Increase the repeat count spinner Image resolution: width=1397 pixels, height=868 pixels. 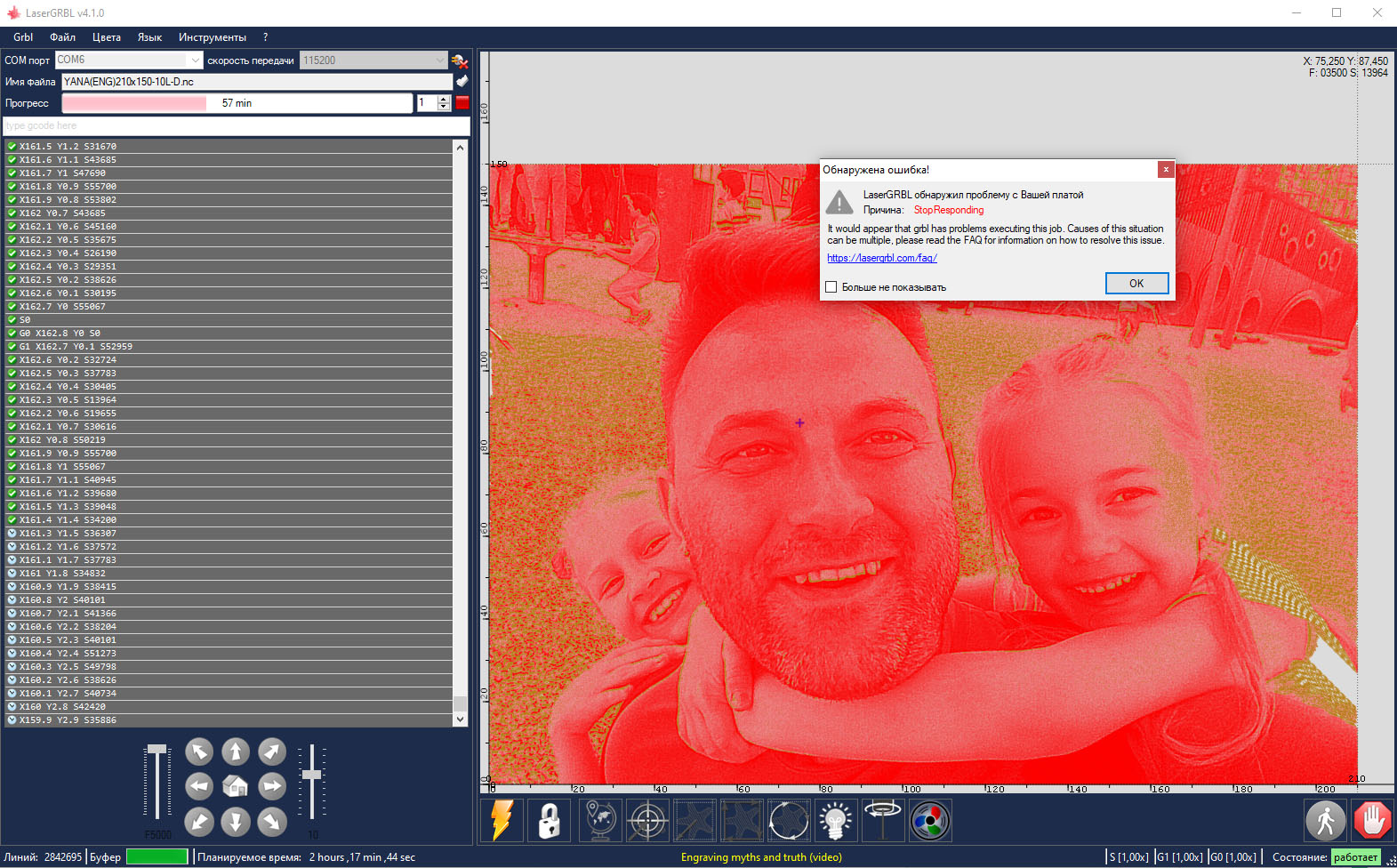click(x=444, y=100)
